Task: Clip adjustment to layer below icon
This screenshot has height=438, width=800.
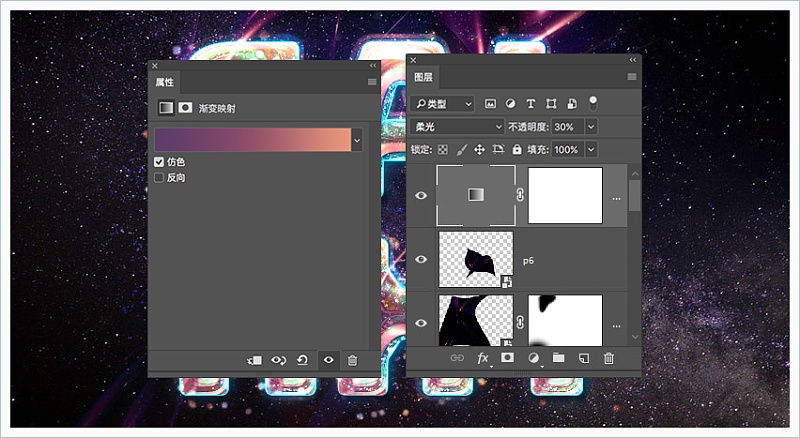Action: point(254,360)
